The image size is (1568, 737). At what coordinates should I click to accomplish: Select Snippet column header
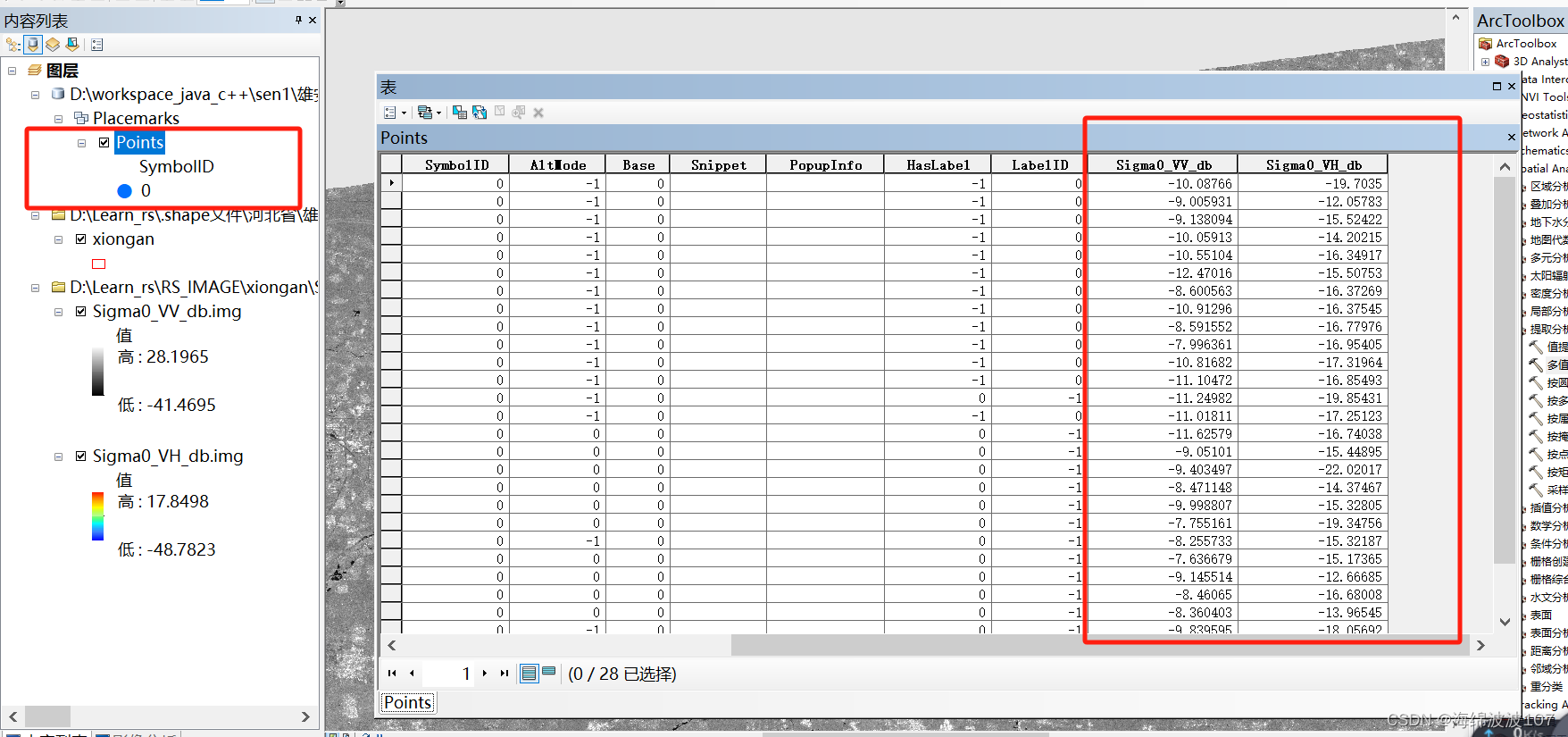[x=718, y=164]
